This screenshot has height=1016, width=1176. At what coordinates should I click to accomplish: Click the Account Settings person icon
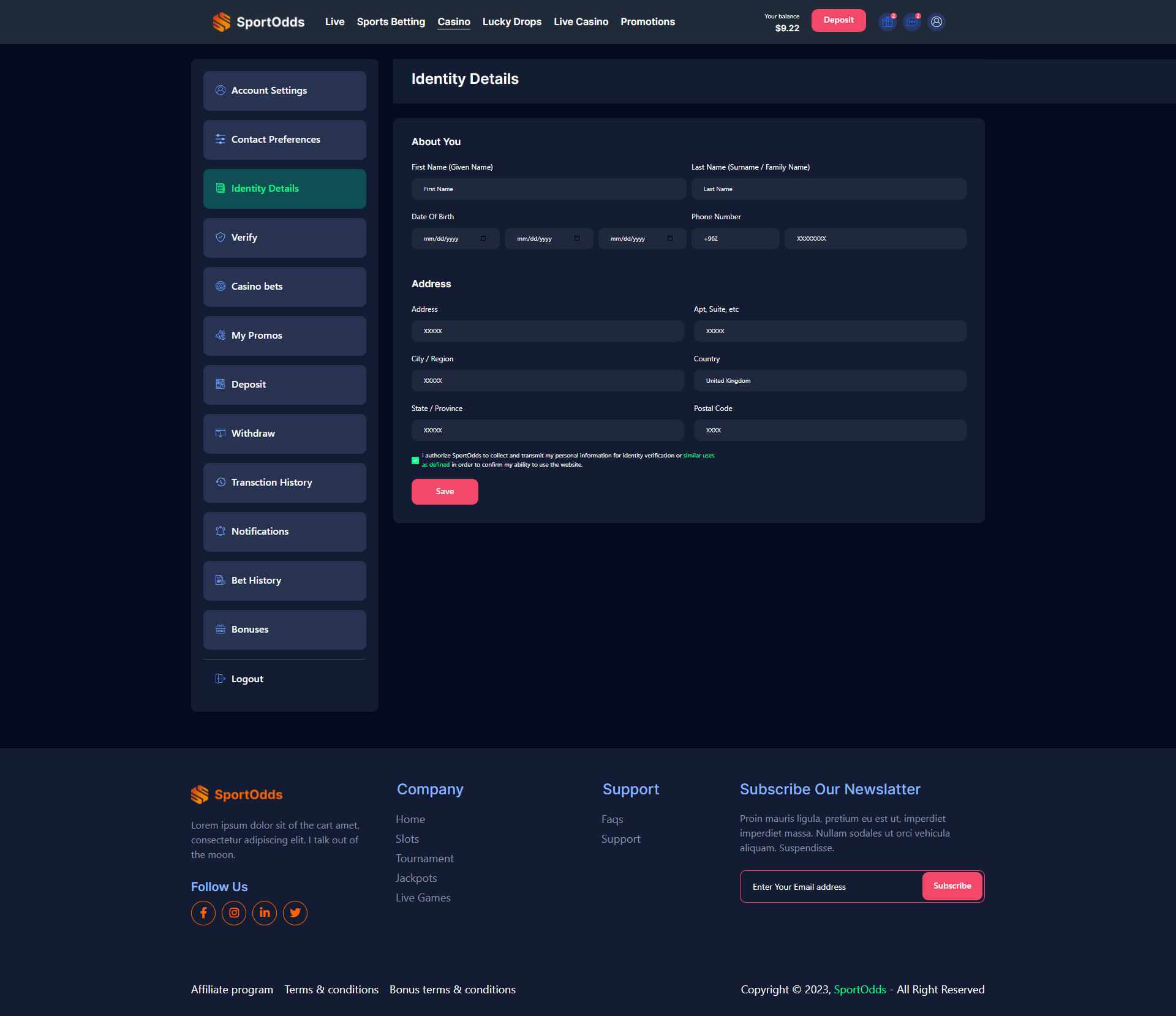tap(221, 90)
